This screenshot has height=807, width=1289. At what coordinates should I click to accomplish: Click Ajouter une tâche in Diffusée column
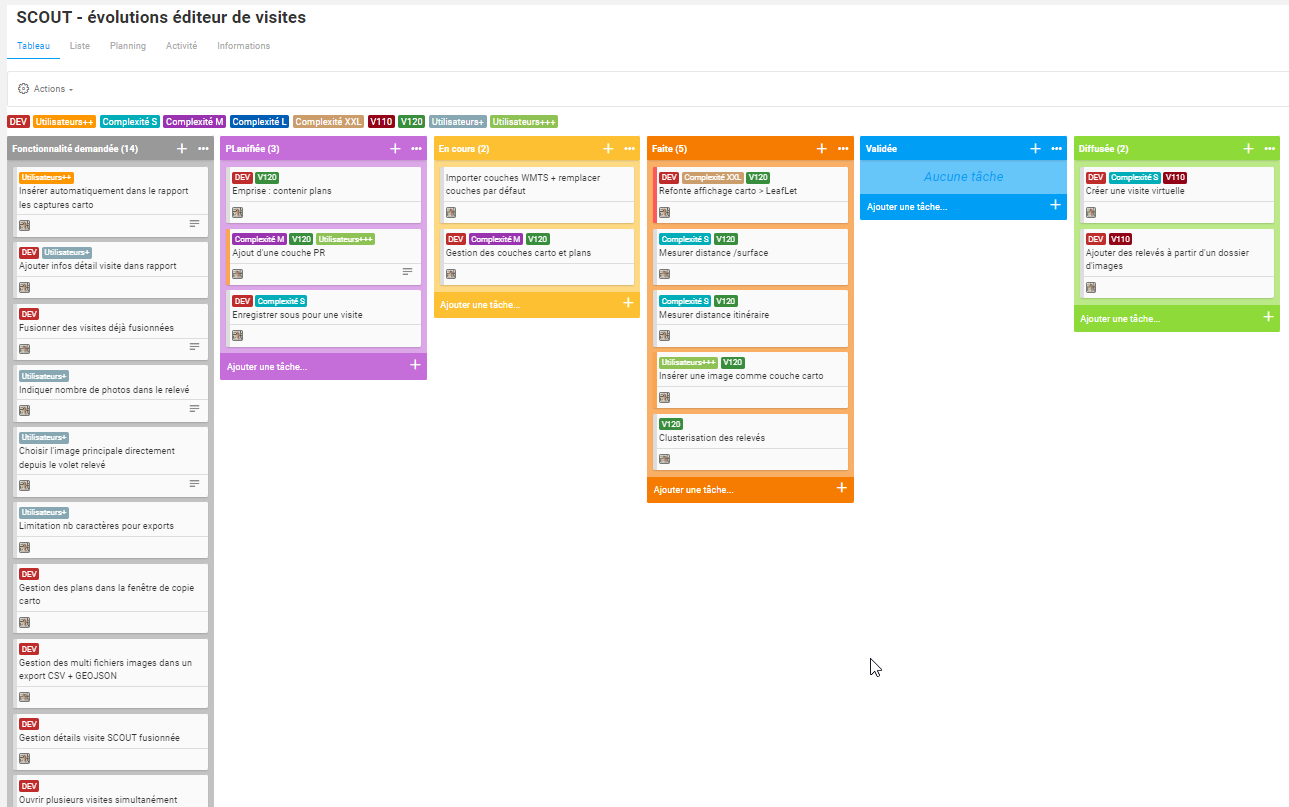[1120, 318]
